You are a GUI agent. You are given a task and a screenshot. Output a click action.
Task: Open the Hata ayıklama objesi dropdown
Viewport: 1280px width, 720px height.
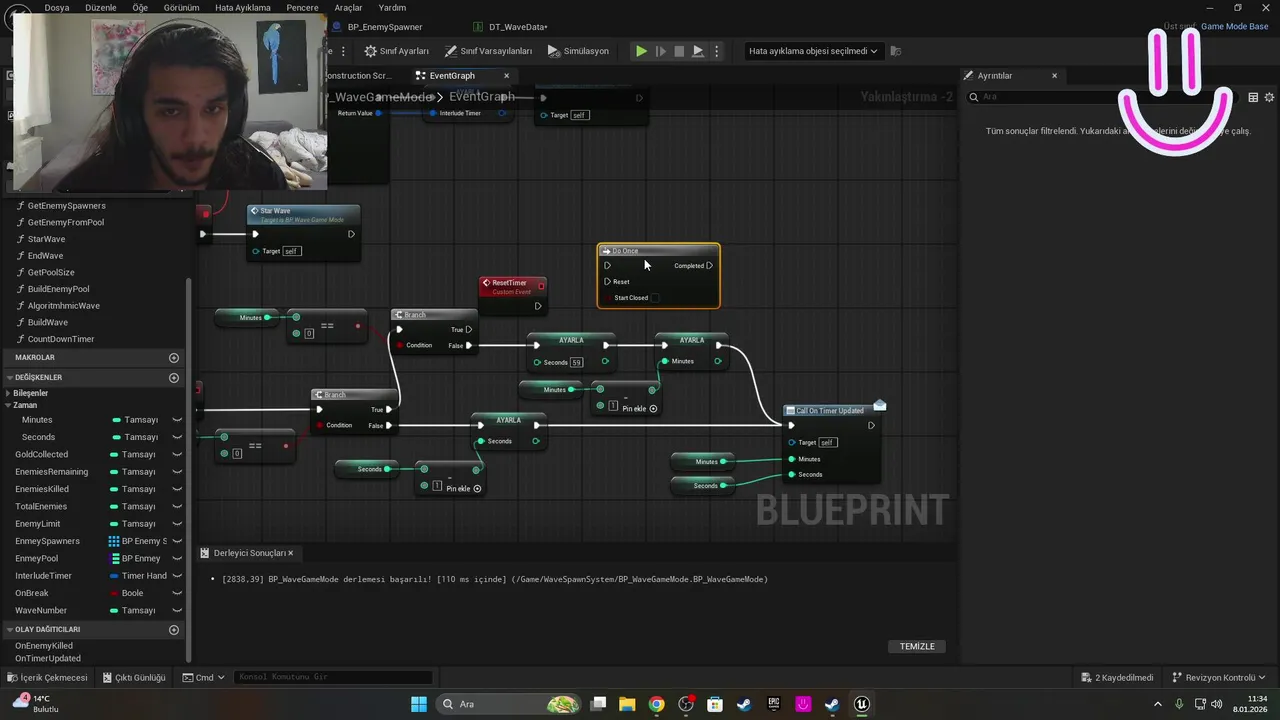click(x=813, y=51)
